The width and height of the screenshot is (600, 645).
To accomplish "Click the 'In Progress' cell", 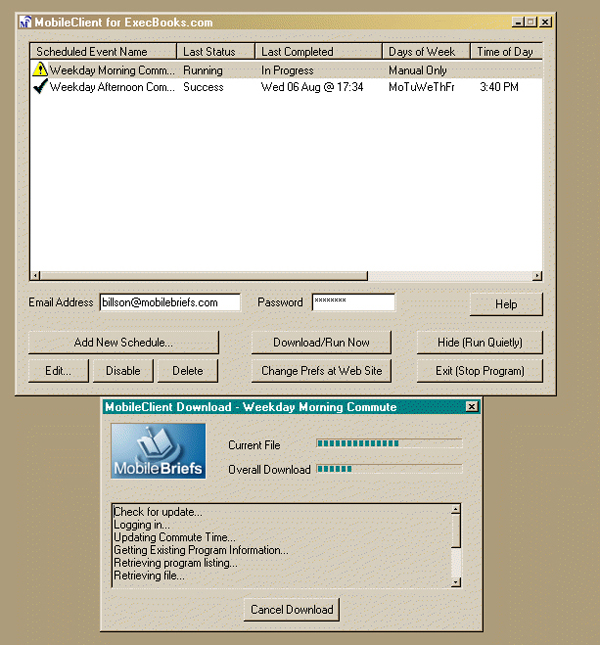I will point(287,70).
